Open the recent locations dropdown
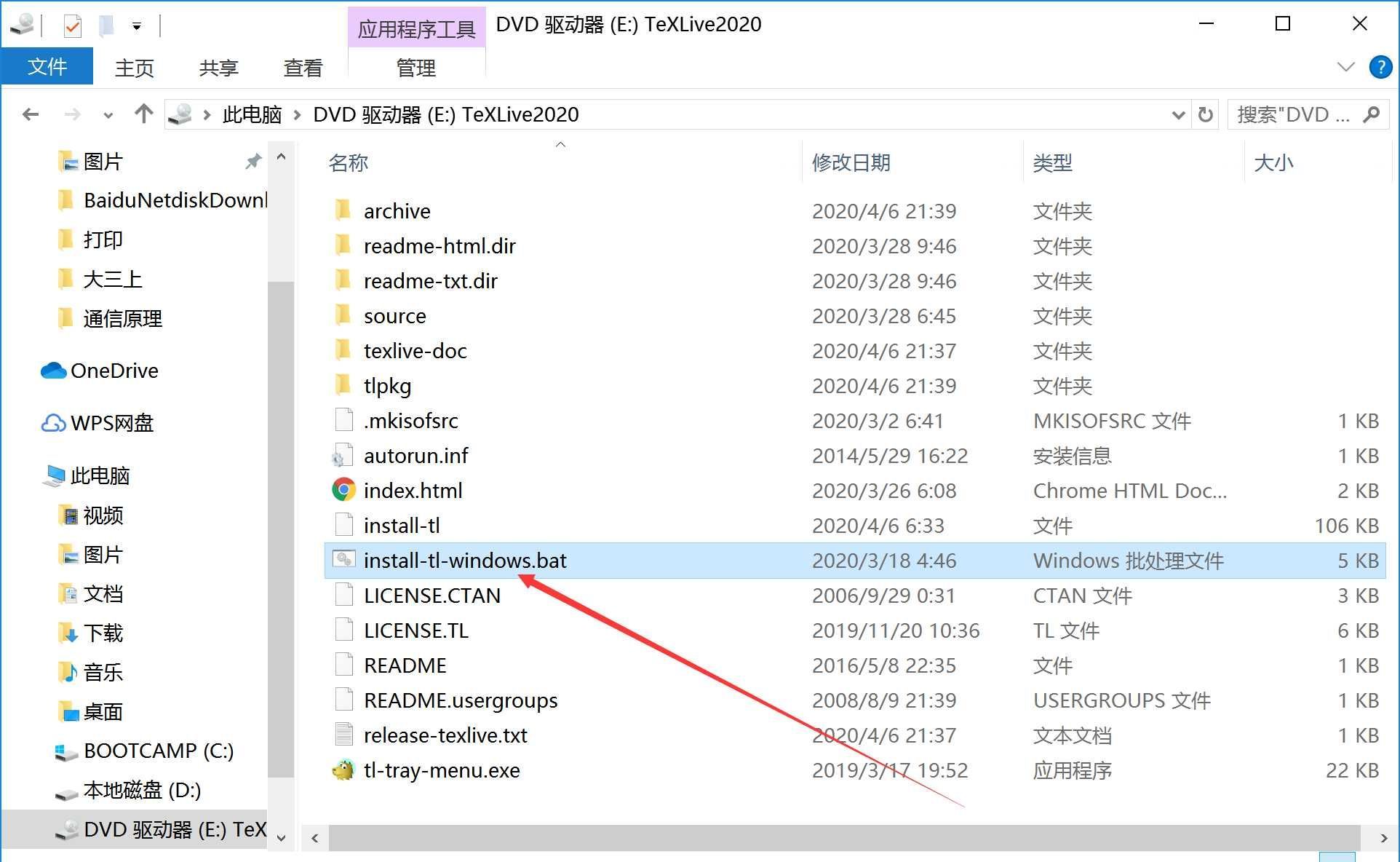Viewport: 1400px width, 862px height. pyautogui.click(x=108, y=115)
